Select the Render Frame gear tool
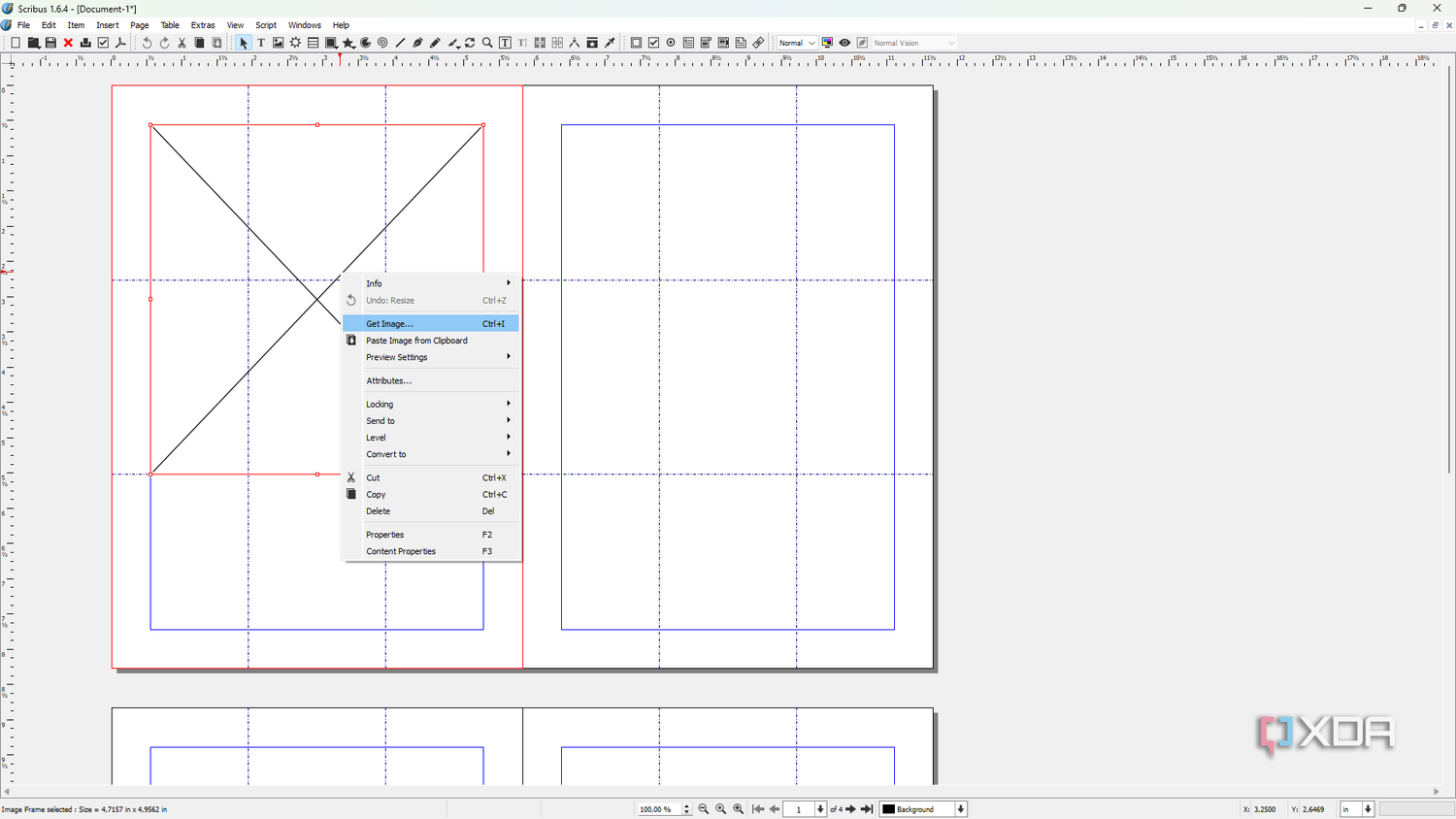Viewport: 1456px width, 819px height. pyautogui.click(x=296, y=43)
